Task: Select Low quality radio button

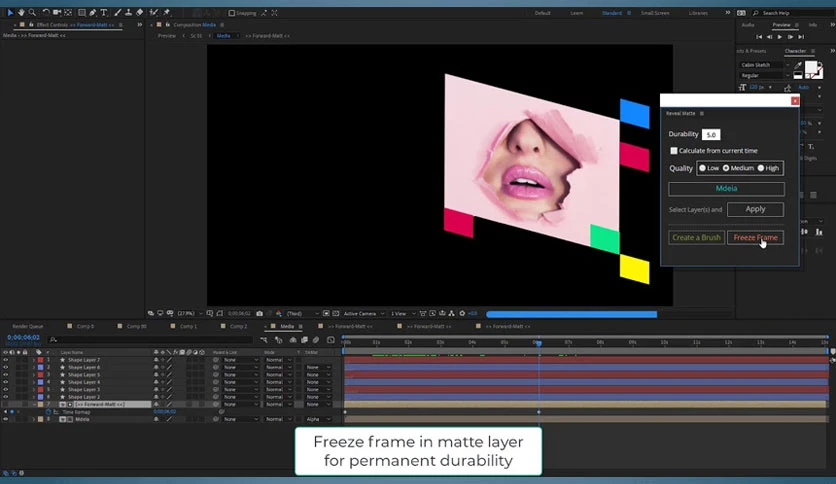Action: (702, 168)
